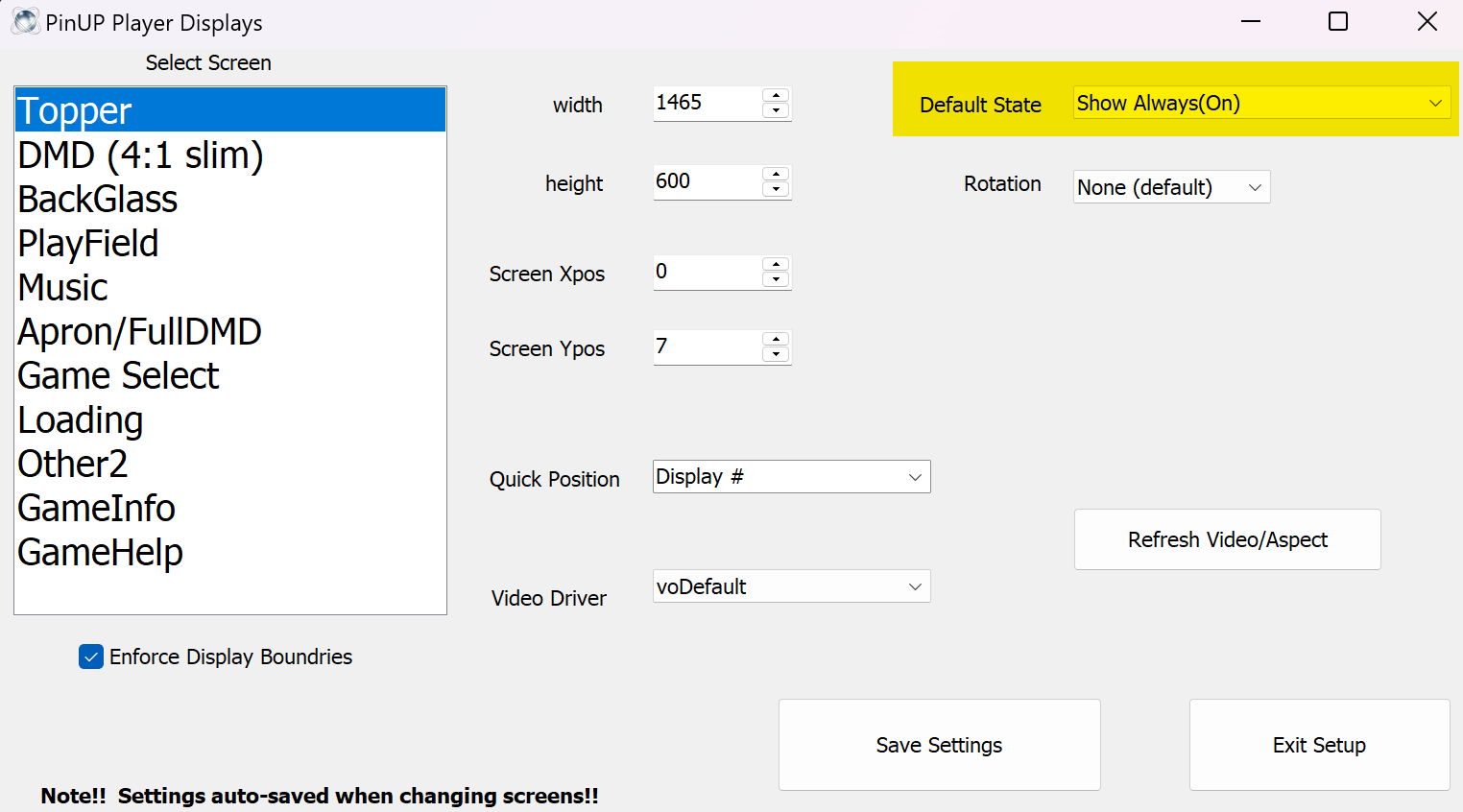Select the PlayField screen
Viewport: 1463px width, 812px height.
[87, 243]
